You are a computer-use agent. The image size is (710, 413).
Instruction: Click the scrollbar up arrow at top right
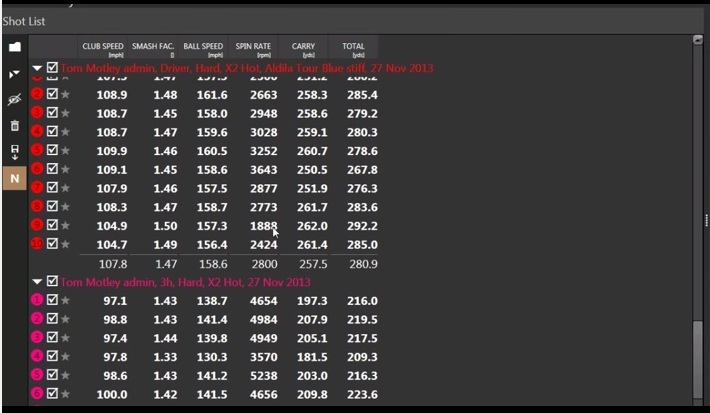[697, 41]
